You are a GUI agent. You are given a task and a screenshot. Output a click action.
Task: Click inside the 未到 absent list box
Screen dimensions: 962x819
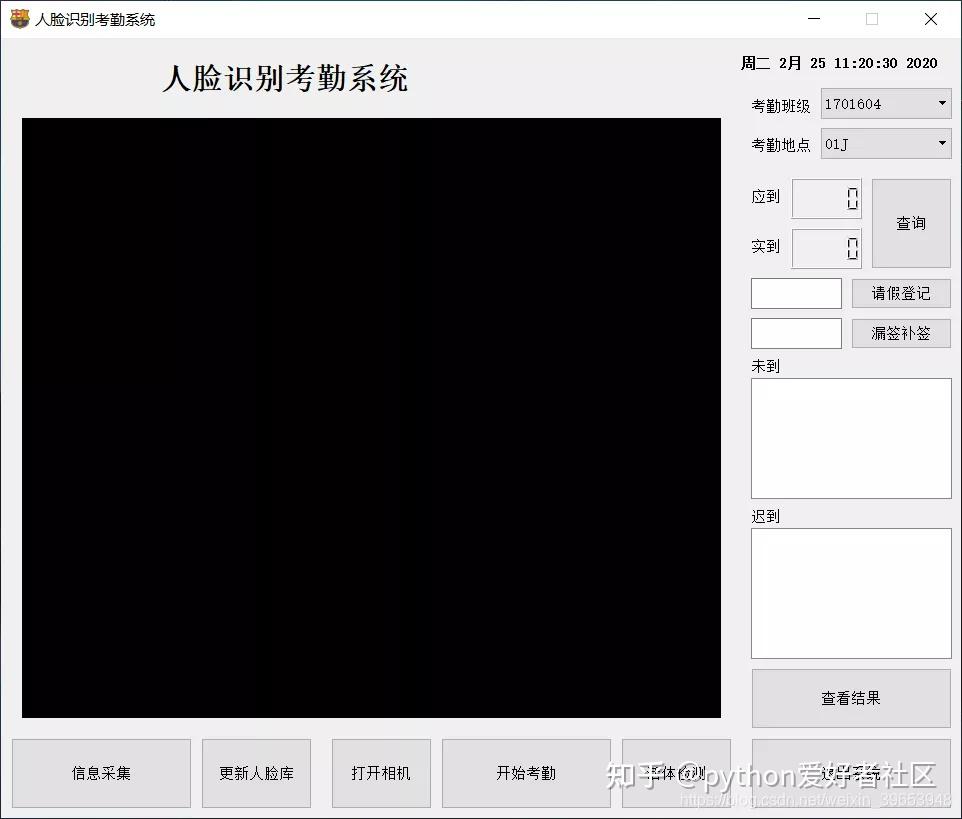point(850,438)
